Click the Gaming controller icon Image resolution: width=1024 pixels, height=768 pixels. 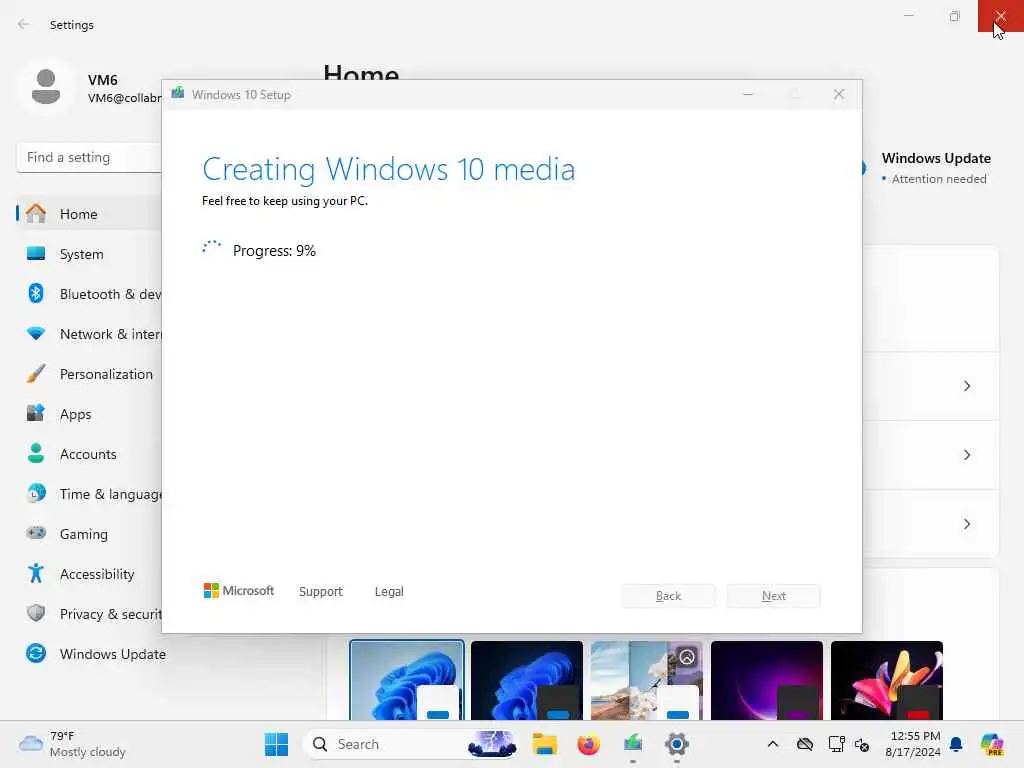point(36,533)
